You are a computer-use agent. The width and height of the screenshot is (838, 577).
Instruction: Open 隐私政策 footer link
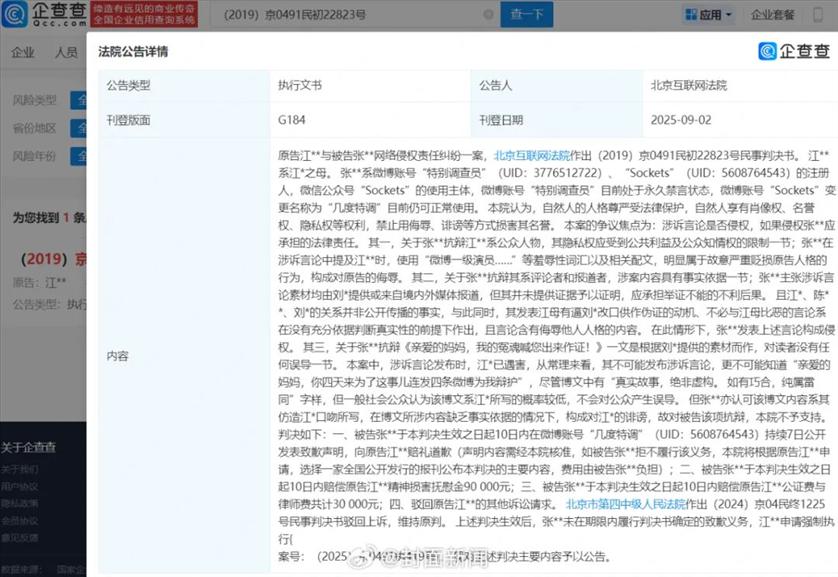19,505
